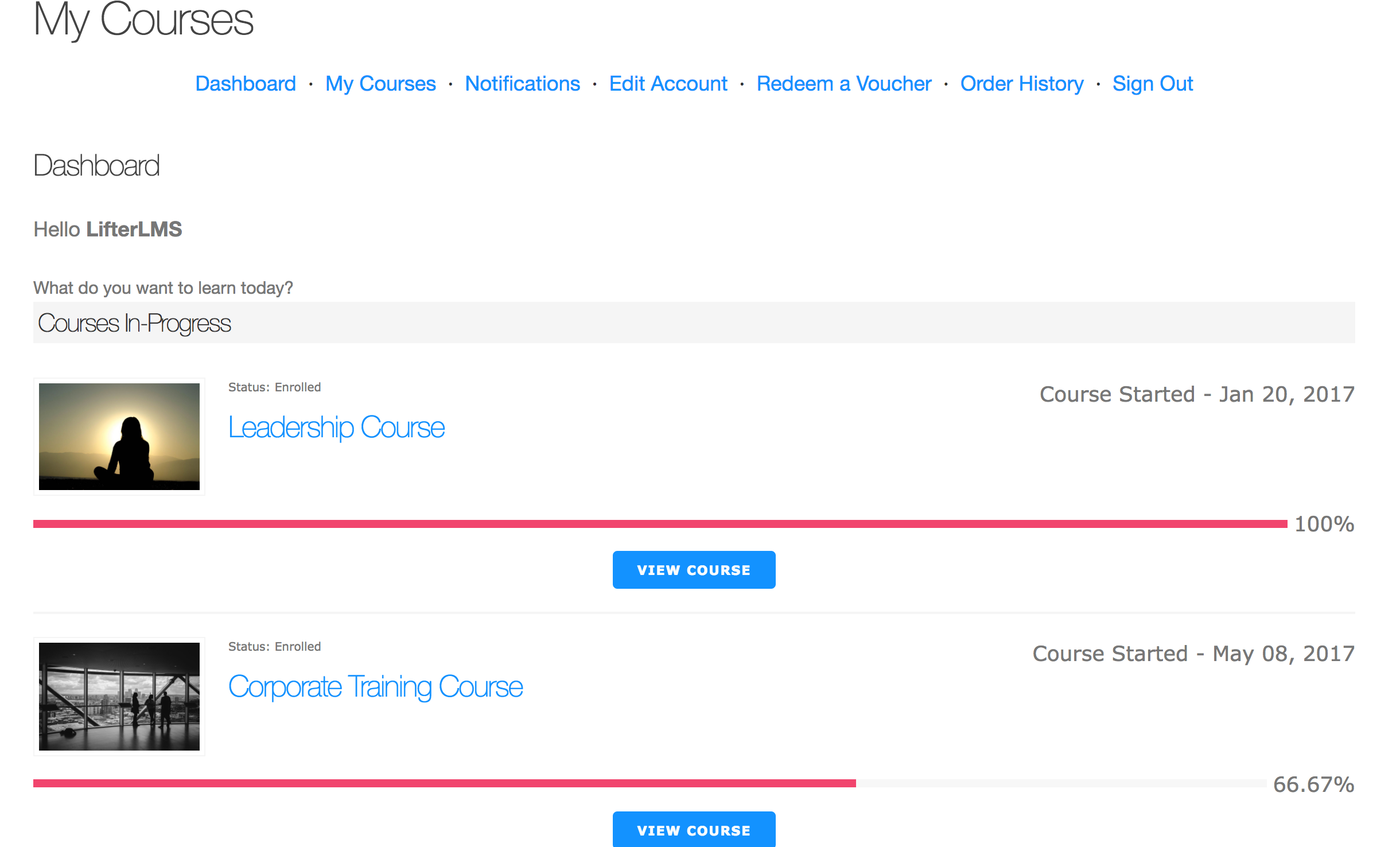This screenshot has width=1400, height=847.
Task: Click the Dashboard section heading
Action: pyautogui.click(x=96, y=166)
